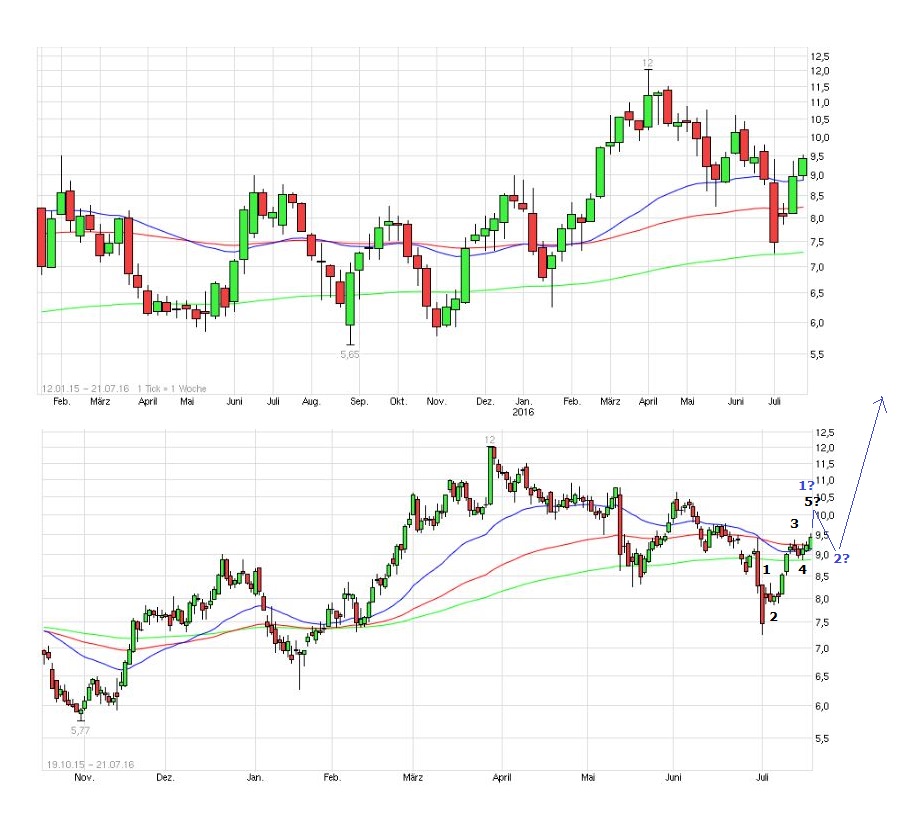
Task: Click the "Sep." month label on top chart
Action: pyautogui.click(x=359, y=401)
